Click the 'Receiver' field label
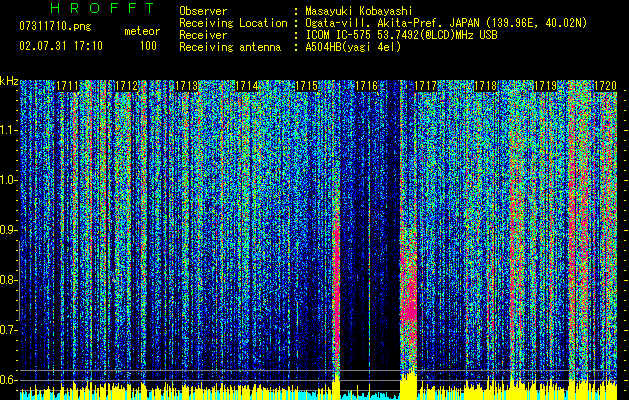 coord(203,35)
